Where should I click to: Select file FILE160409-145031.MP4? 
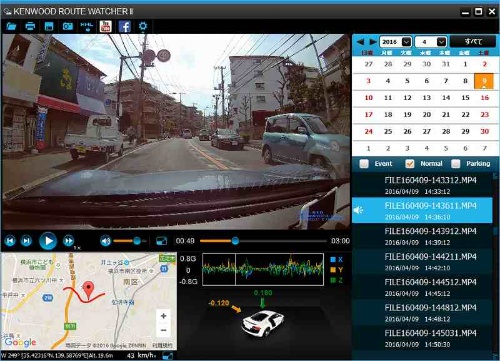point(422,338)
